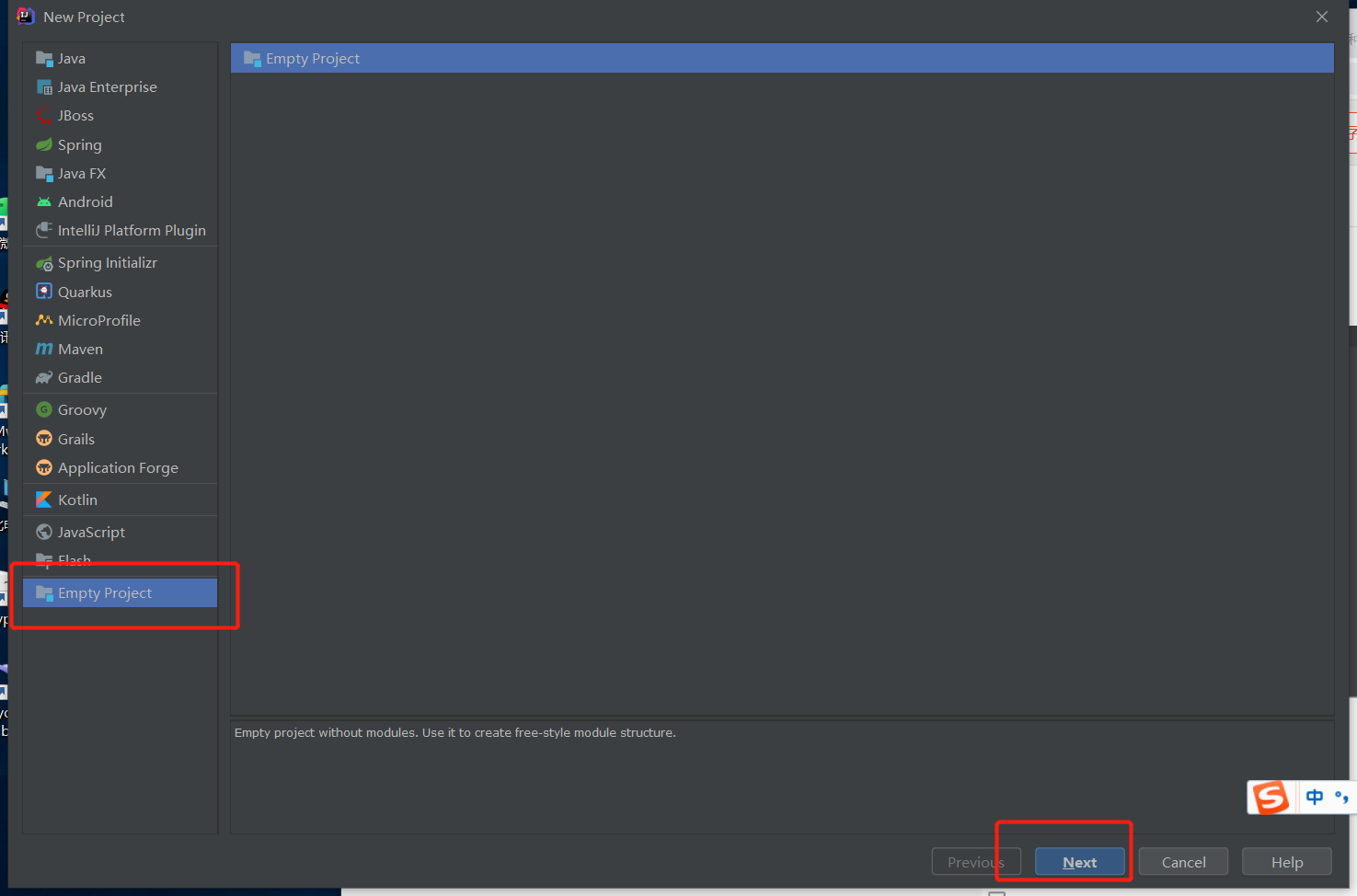Select Flash project type
The width and height of the screenshot is (1357, 896).
(x=75, y=558)
